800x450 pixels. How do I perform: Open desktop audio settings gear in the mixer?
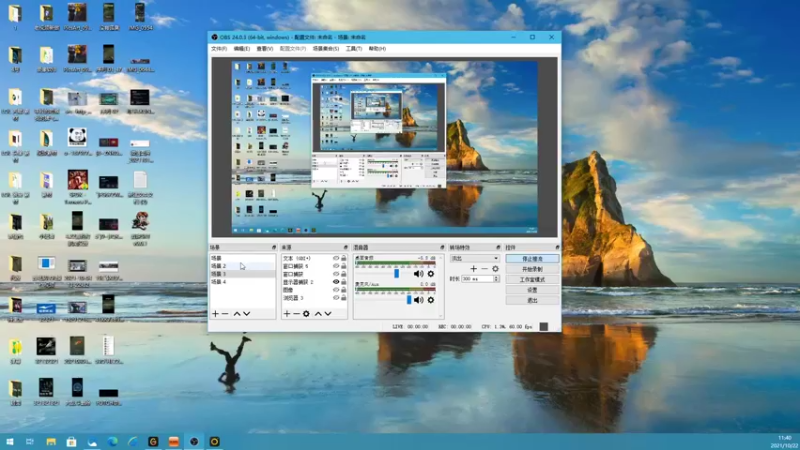pyautogui.click(x=431, y=274)
